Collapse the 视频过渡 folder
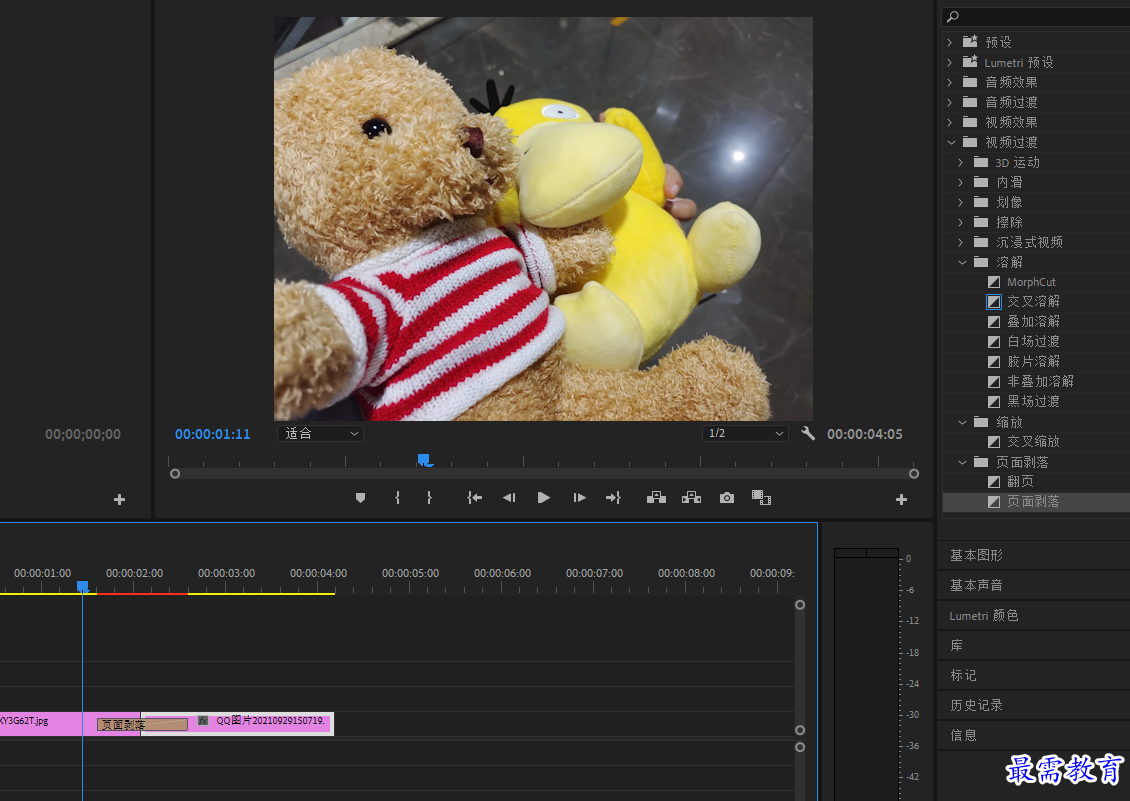The width and height of the screenshot is (1130, 801). (951, 143)
